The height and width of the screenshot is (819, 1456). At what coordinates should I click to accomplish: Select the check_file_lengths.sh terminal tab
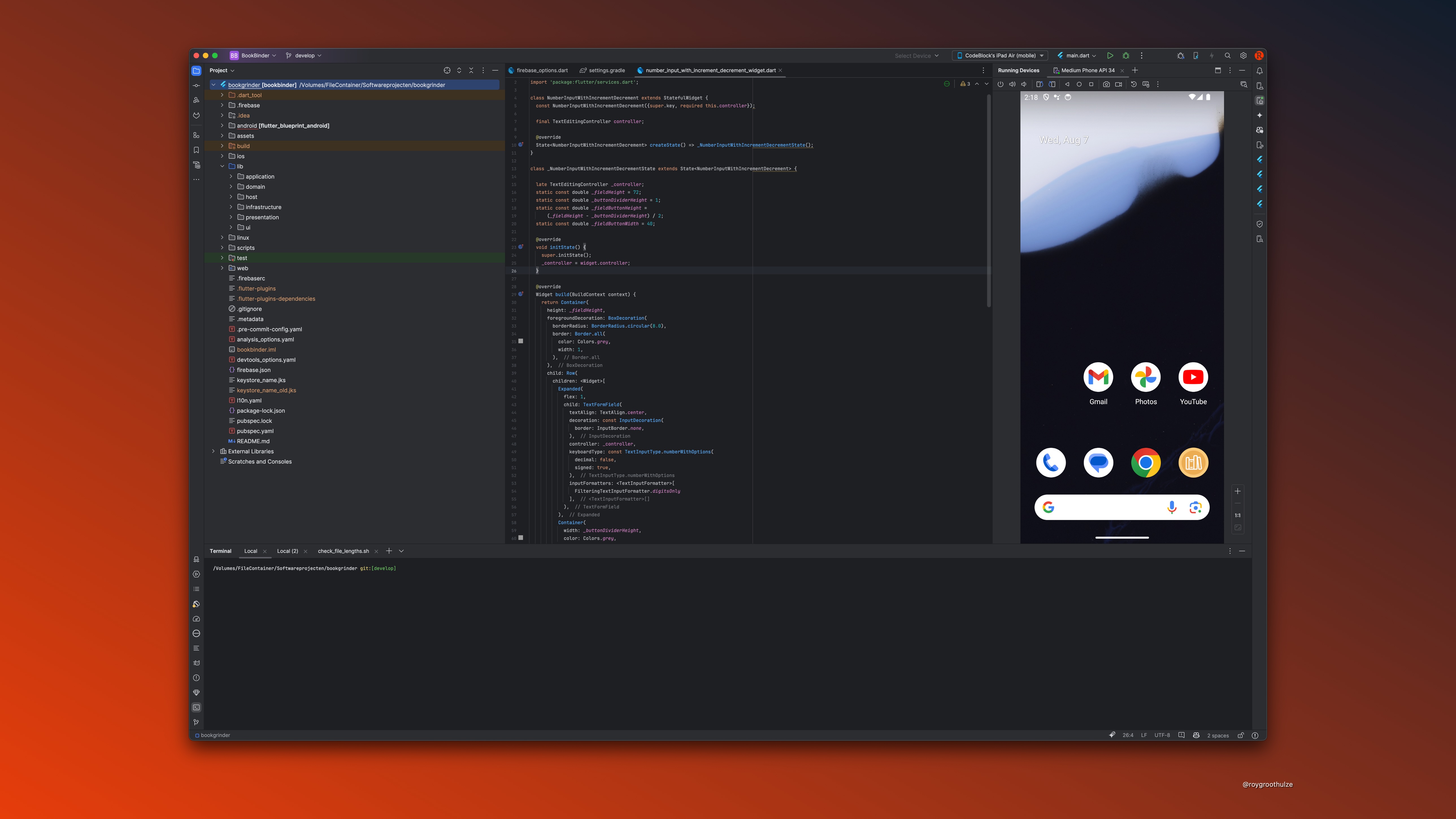343,551
